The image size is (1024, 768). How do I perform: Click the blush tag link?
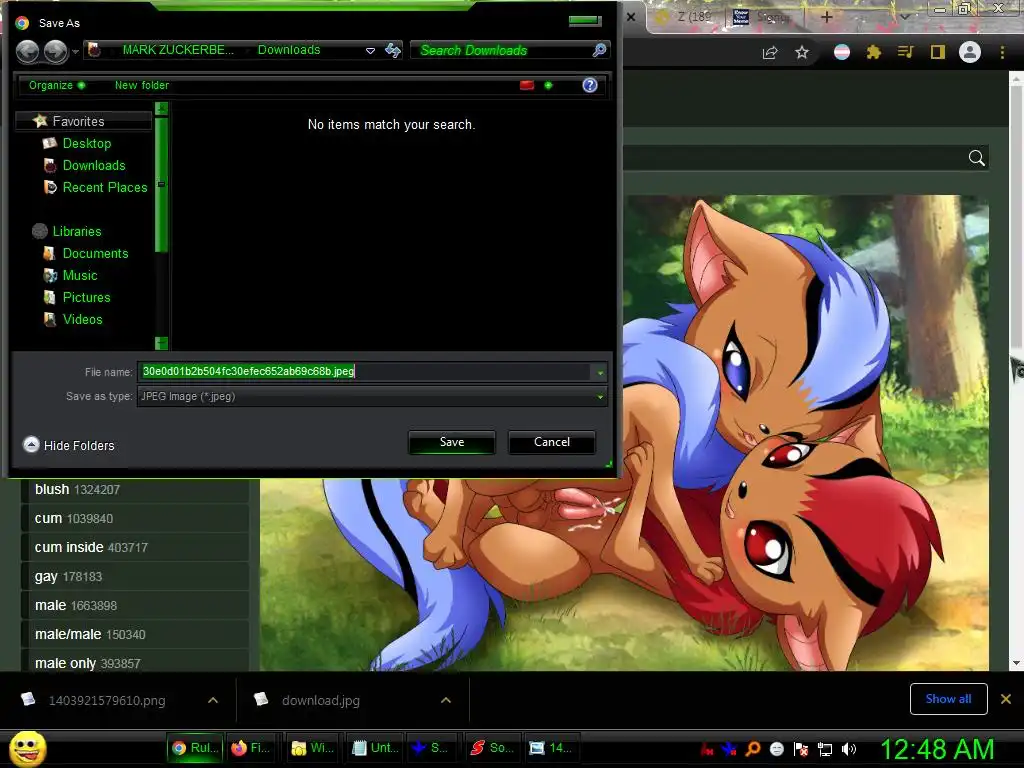(x=52, y=489)
